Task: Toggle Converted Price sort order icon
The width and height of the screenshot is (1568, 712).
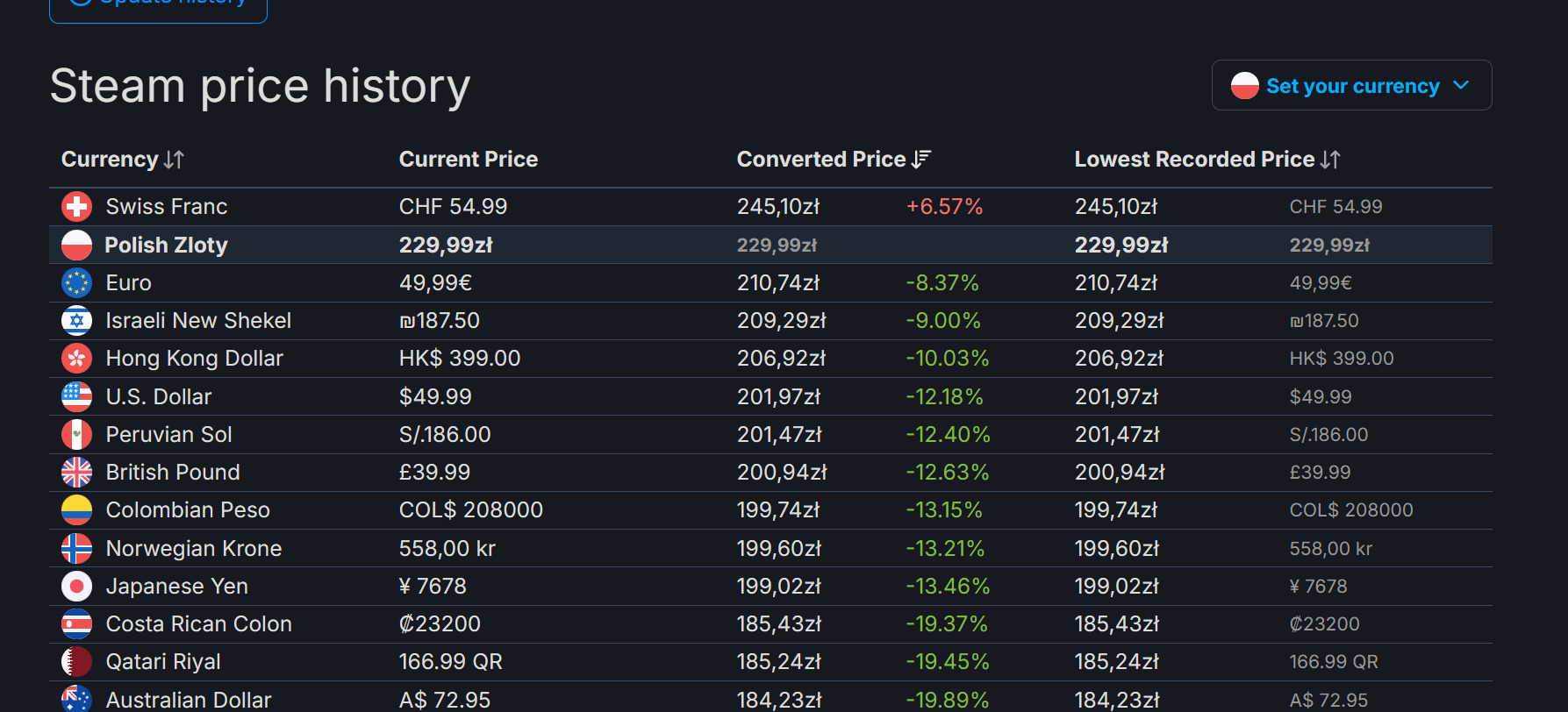Action: 920,160
